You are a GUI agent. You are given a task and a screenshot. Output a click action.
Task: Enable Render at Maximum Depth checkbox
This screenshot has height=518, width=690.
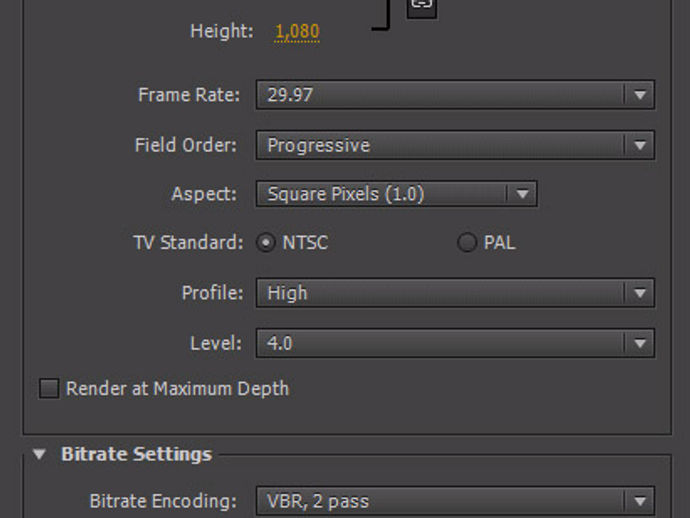point(49,389)
